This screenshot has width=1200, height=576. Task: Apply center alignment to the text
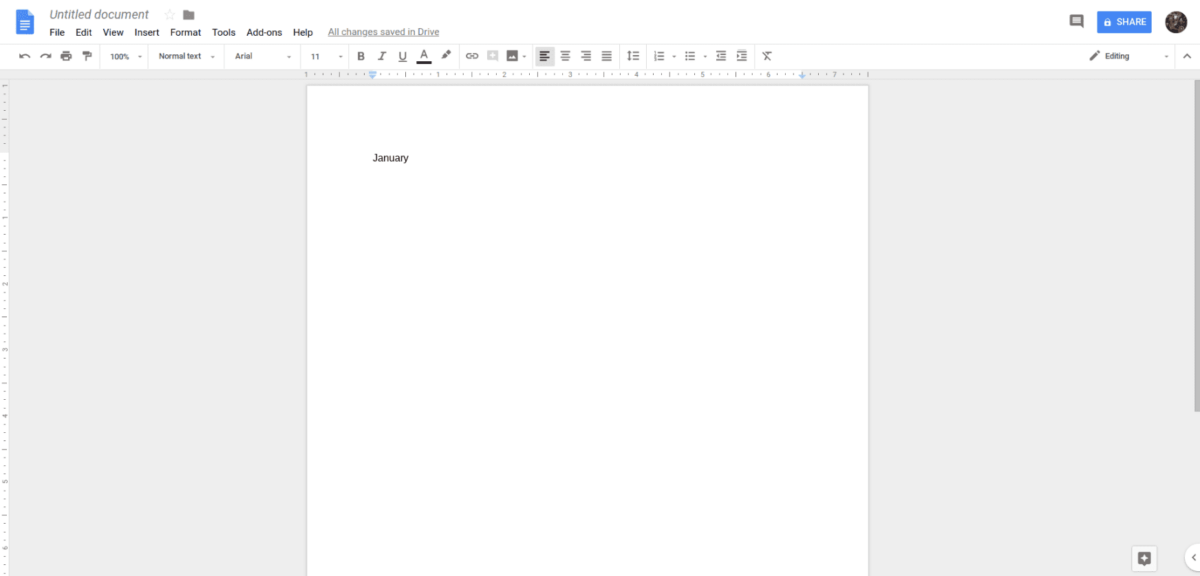pos(565,56)
